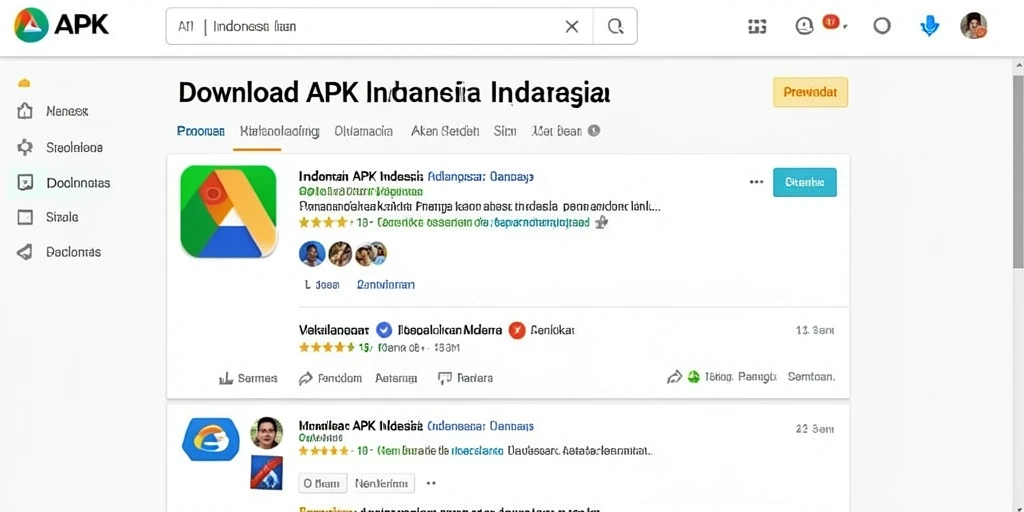
Task: Open Deolonnas in the sidebar
Action: click(73, 252)
